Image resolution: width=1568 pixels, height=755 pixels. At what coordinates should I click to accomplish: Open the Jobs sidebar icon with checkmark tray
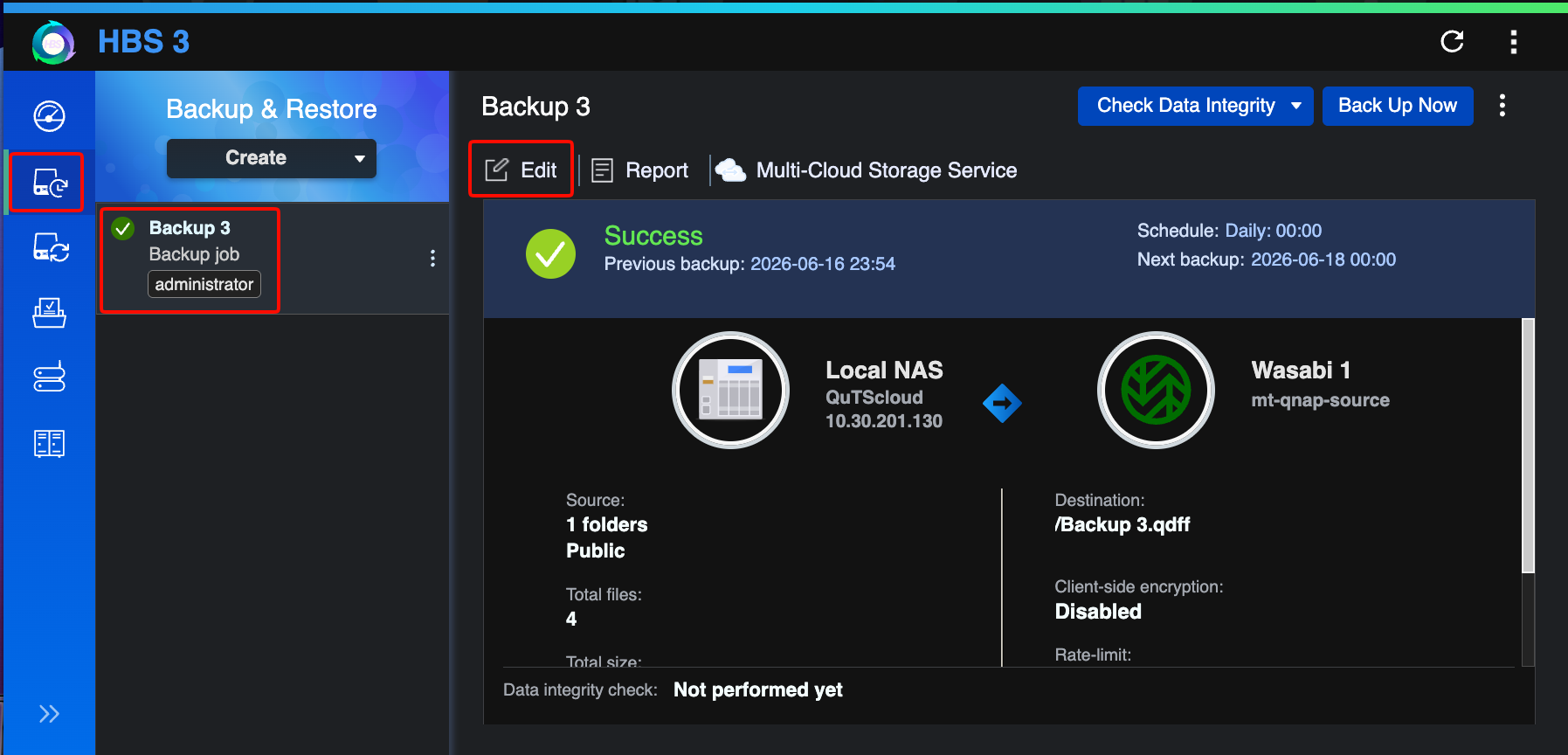coord(49,313)
